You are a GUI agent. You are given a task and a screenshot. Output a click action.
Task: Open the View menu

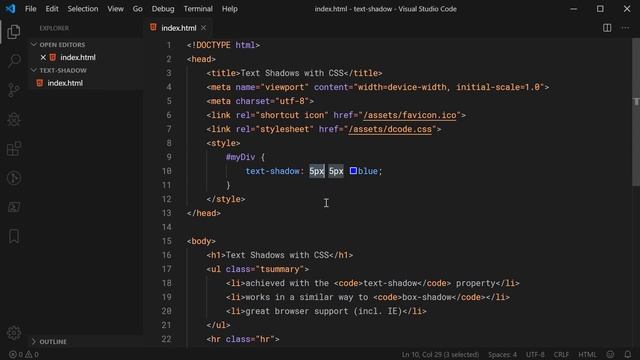point(116,9)
